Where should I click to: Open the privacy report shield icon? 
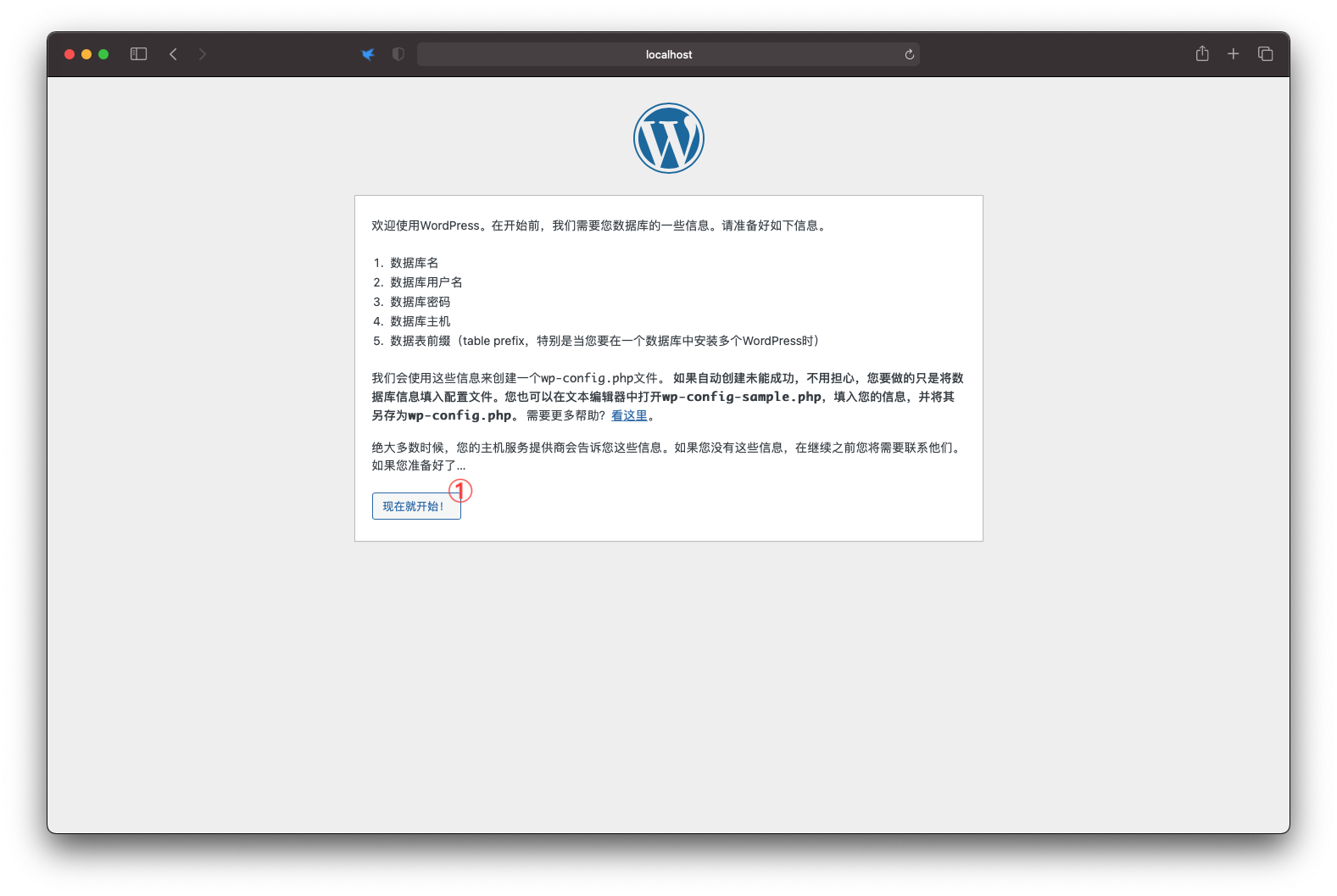398,54
